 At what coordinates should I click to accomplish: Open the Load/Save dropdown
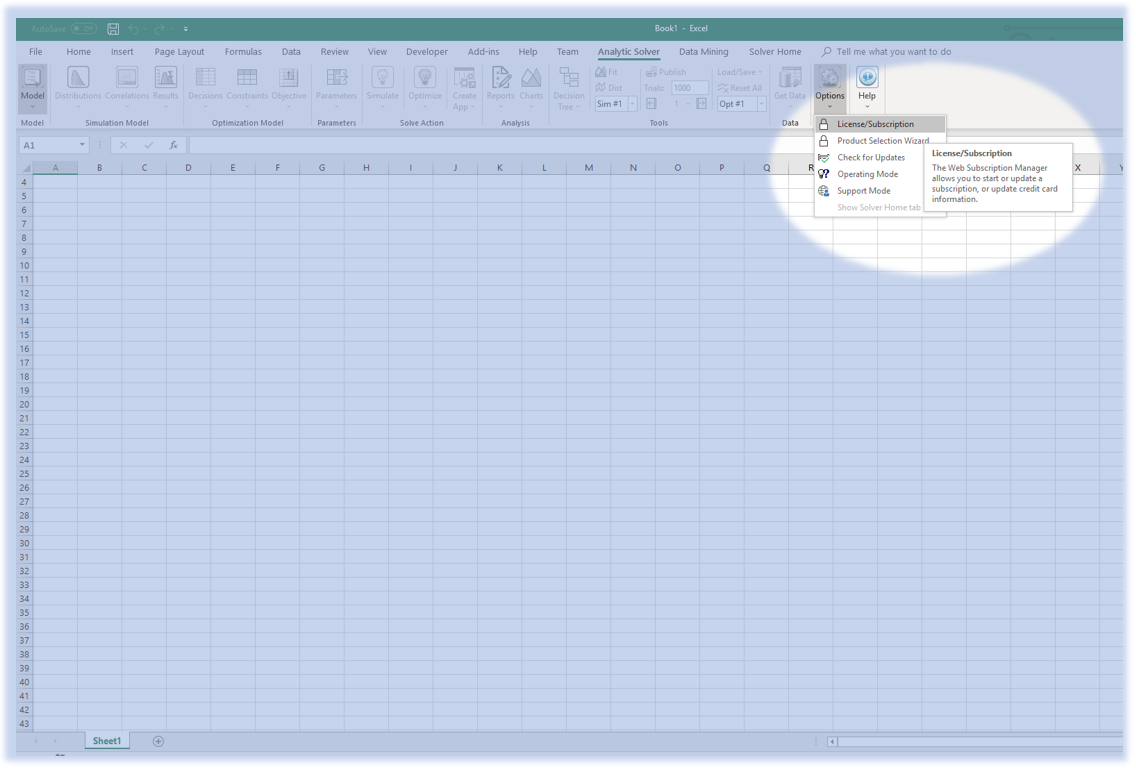click(740, 72)
